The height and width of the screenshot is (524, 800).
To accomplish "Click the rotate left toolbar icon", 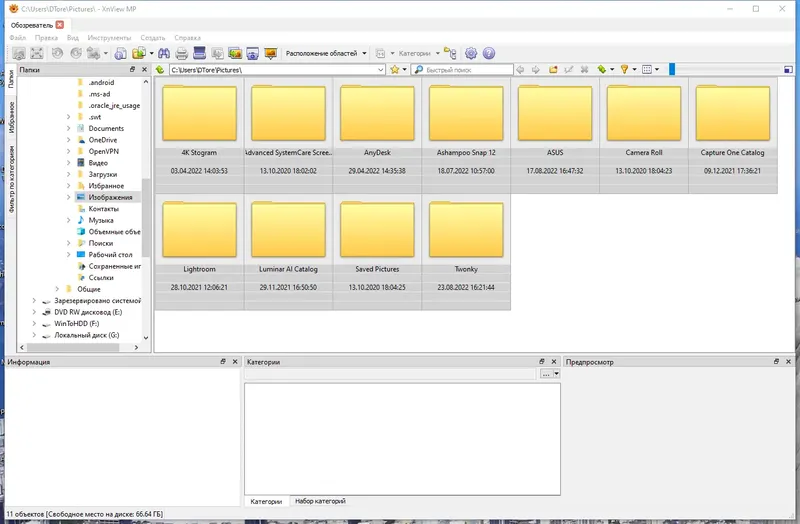I will click(57, 53).
